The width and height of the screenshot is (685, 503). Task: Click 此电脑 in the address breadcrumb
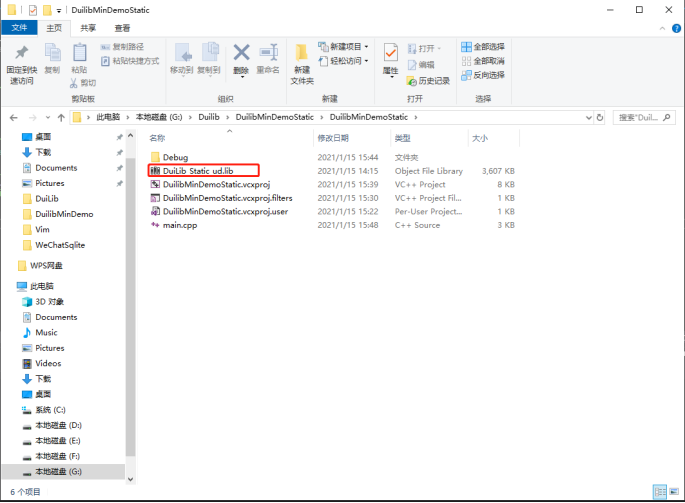(108, 117)
